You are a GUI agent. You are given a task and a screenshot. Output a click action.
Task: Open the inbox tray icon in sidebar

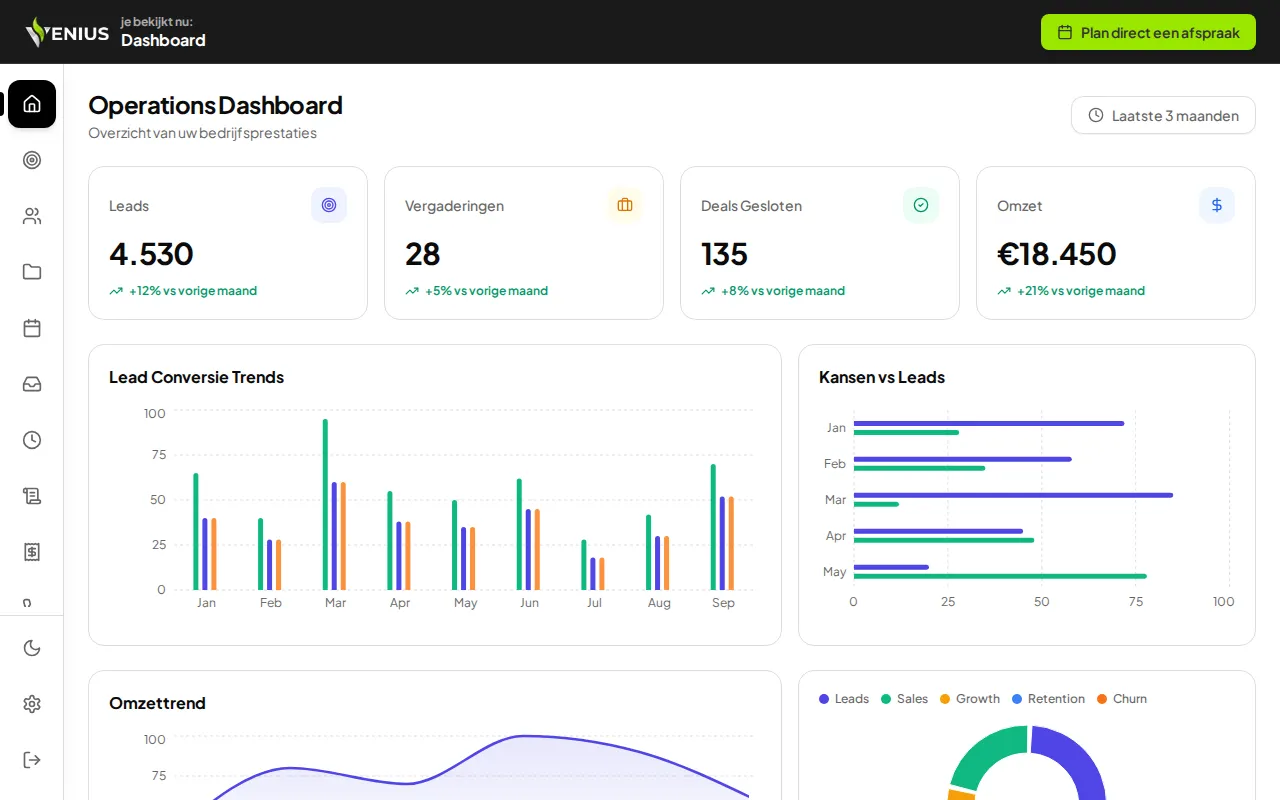tap(32, 384)
